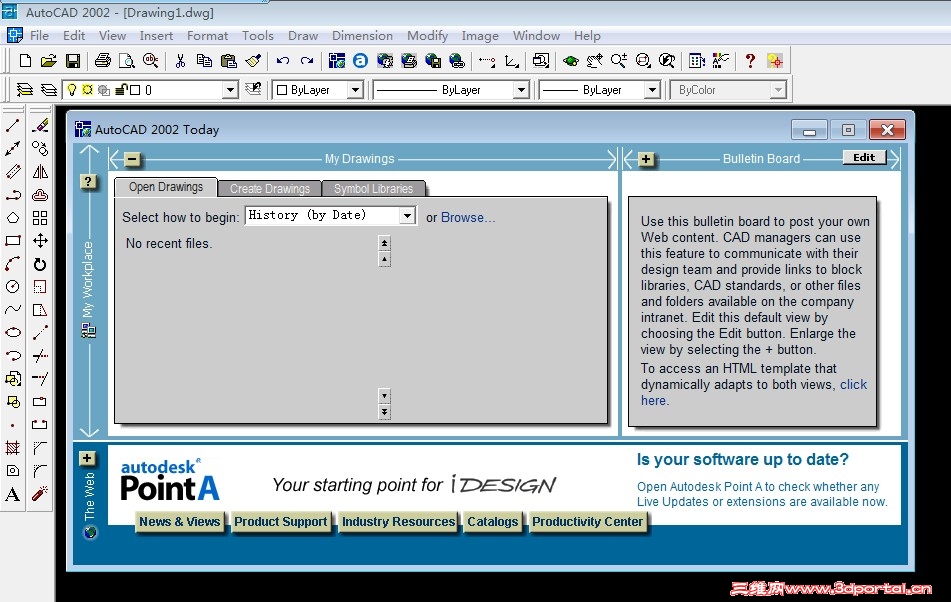Click the Cut scissors icon

coord(180,61)
